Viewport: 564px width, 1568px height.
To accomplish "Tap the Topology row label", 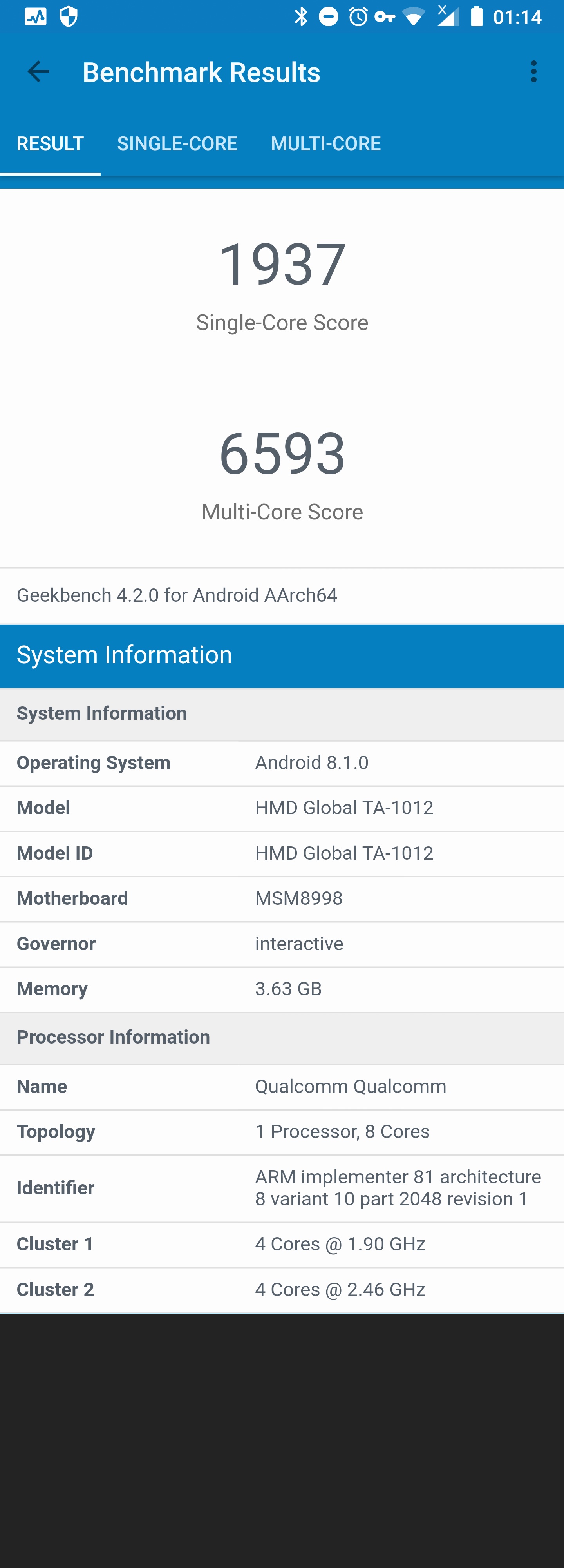I will (56, 1132).
